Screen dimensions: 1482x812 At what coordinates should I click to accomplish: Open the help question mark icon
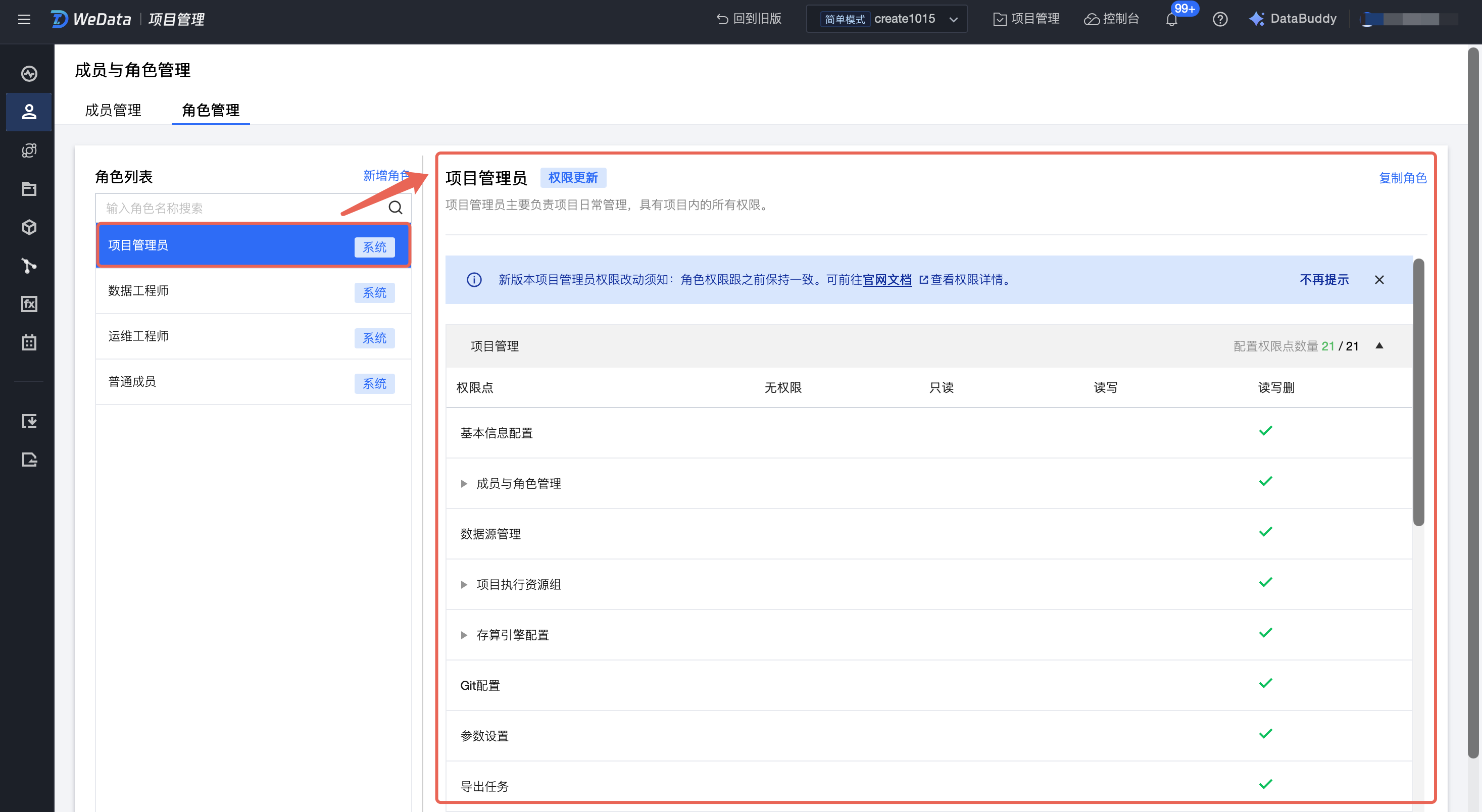coord(1220,20)
